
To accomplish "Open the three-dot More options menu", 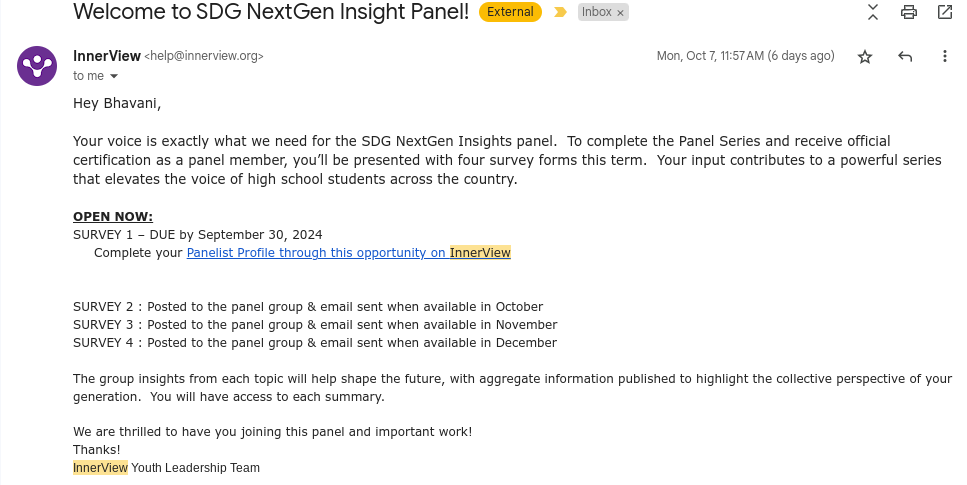I will pyautogui.click(x=945, y=57).
